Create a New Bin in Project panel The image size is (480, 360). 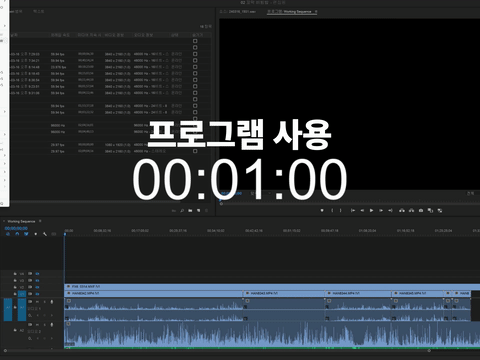190,211
